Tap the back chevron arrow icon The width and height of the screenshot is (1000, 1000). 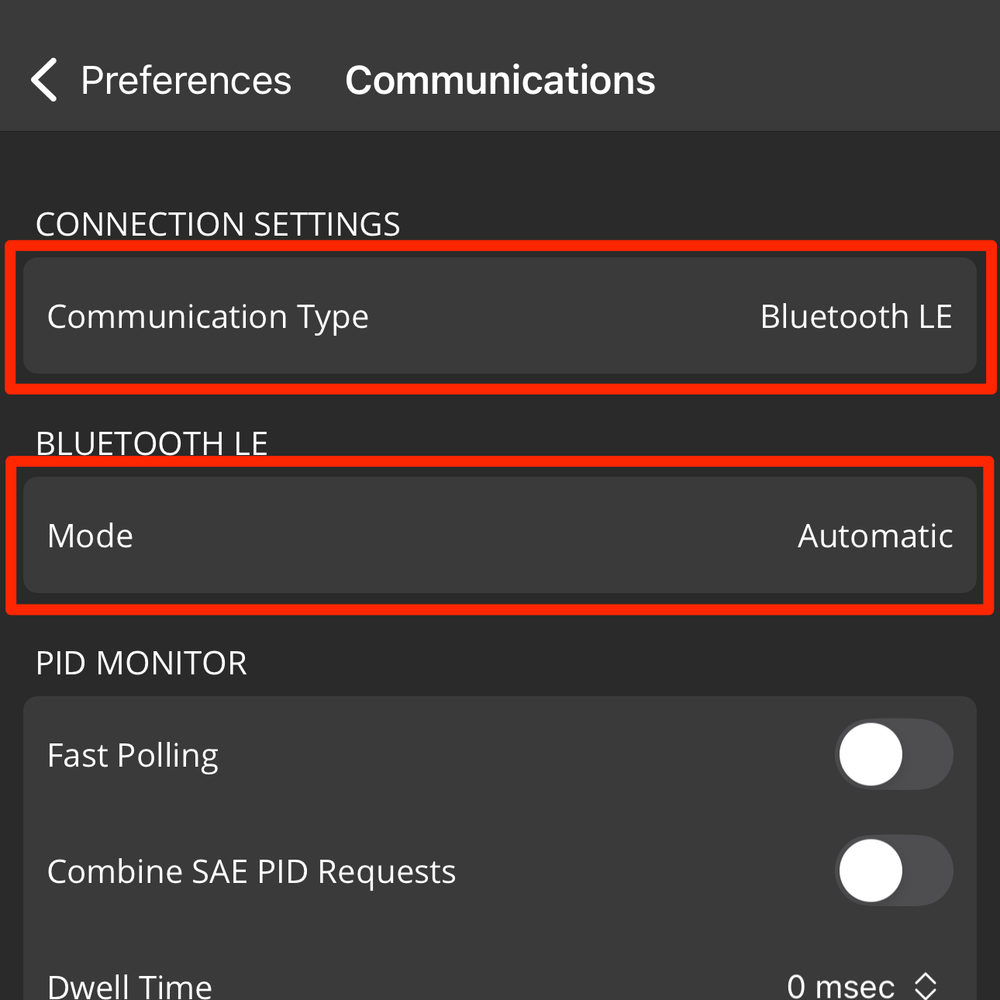44,80
